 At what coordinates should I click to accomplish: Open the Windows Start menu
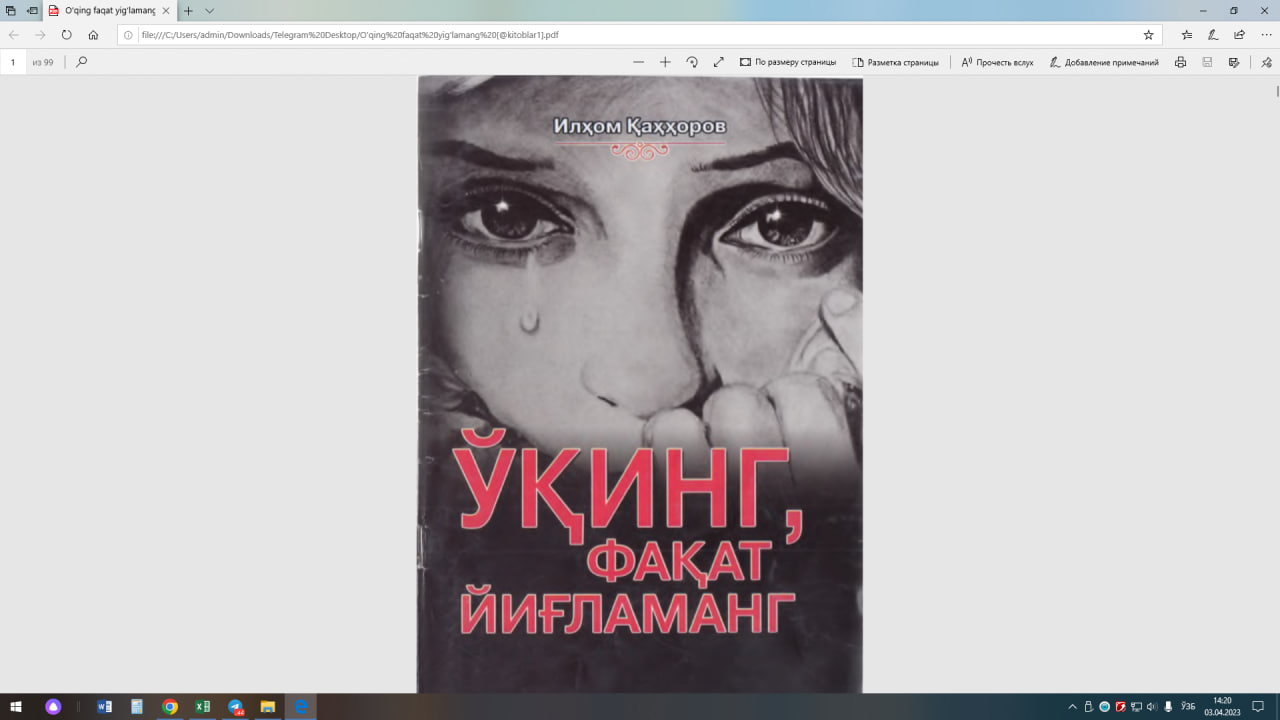point(15,706)
